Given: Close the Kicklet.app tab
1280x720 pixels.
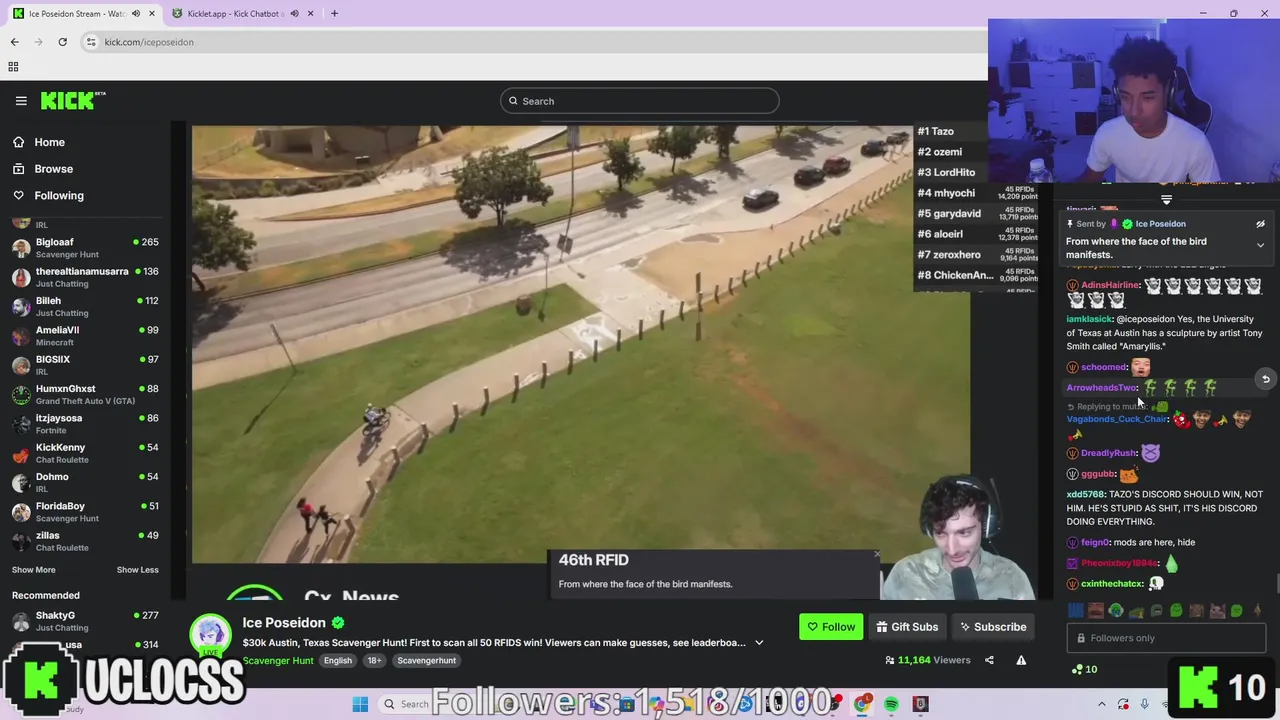Looking at the screenshot, I should click(310, 14).
